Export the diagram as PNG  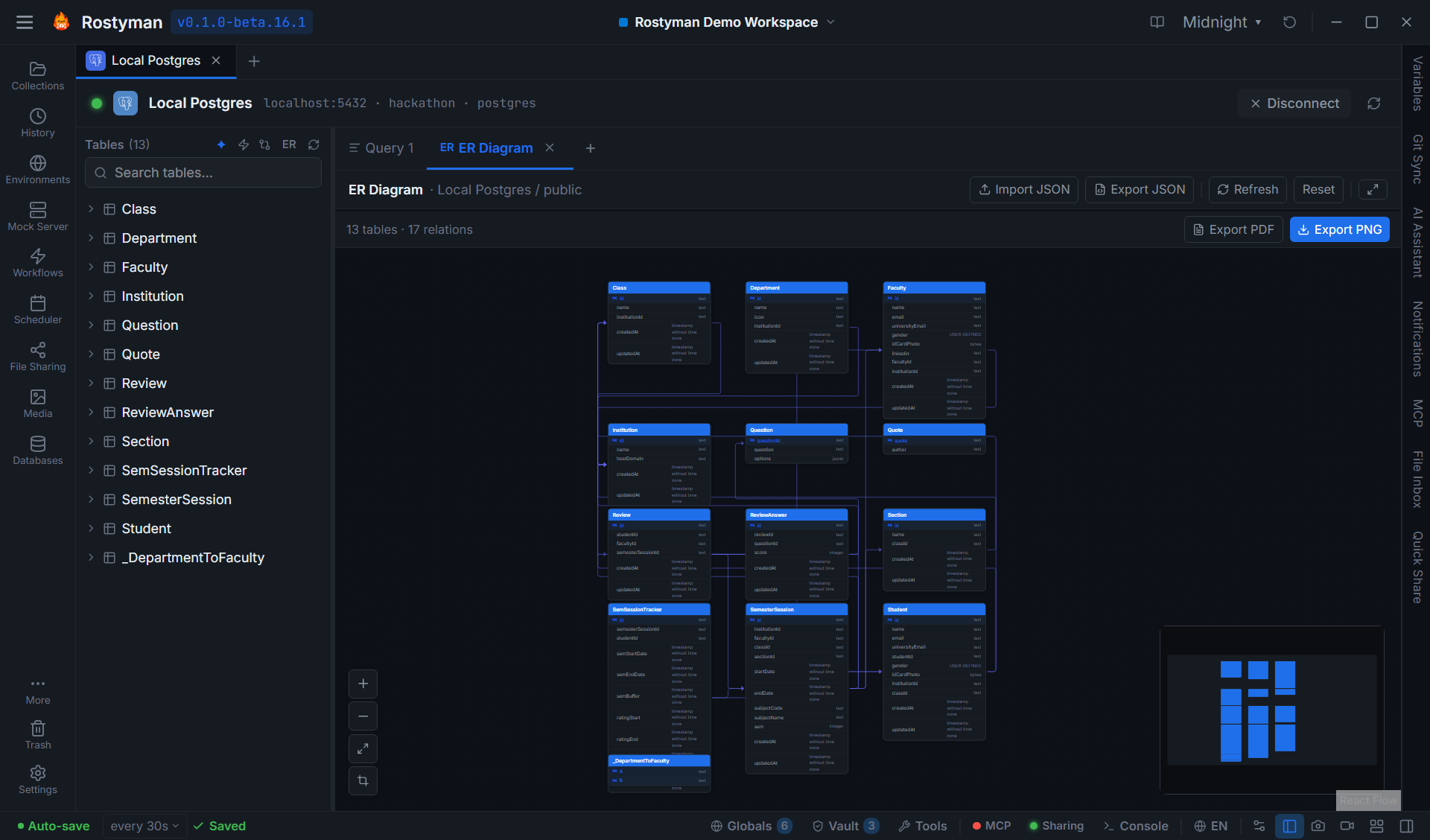(x=1339, y=230)
